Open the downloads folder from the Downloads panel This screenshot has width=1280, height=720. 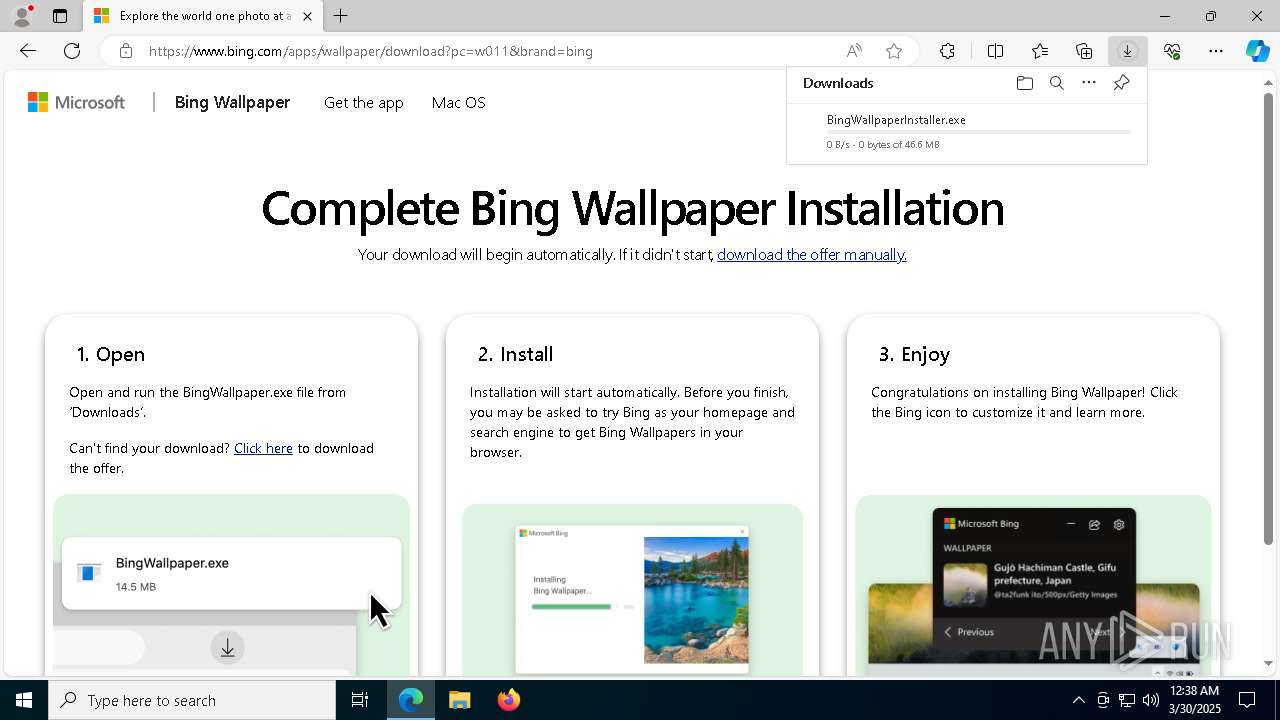point(1024,83)
